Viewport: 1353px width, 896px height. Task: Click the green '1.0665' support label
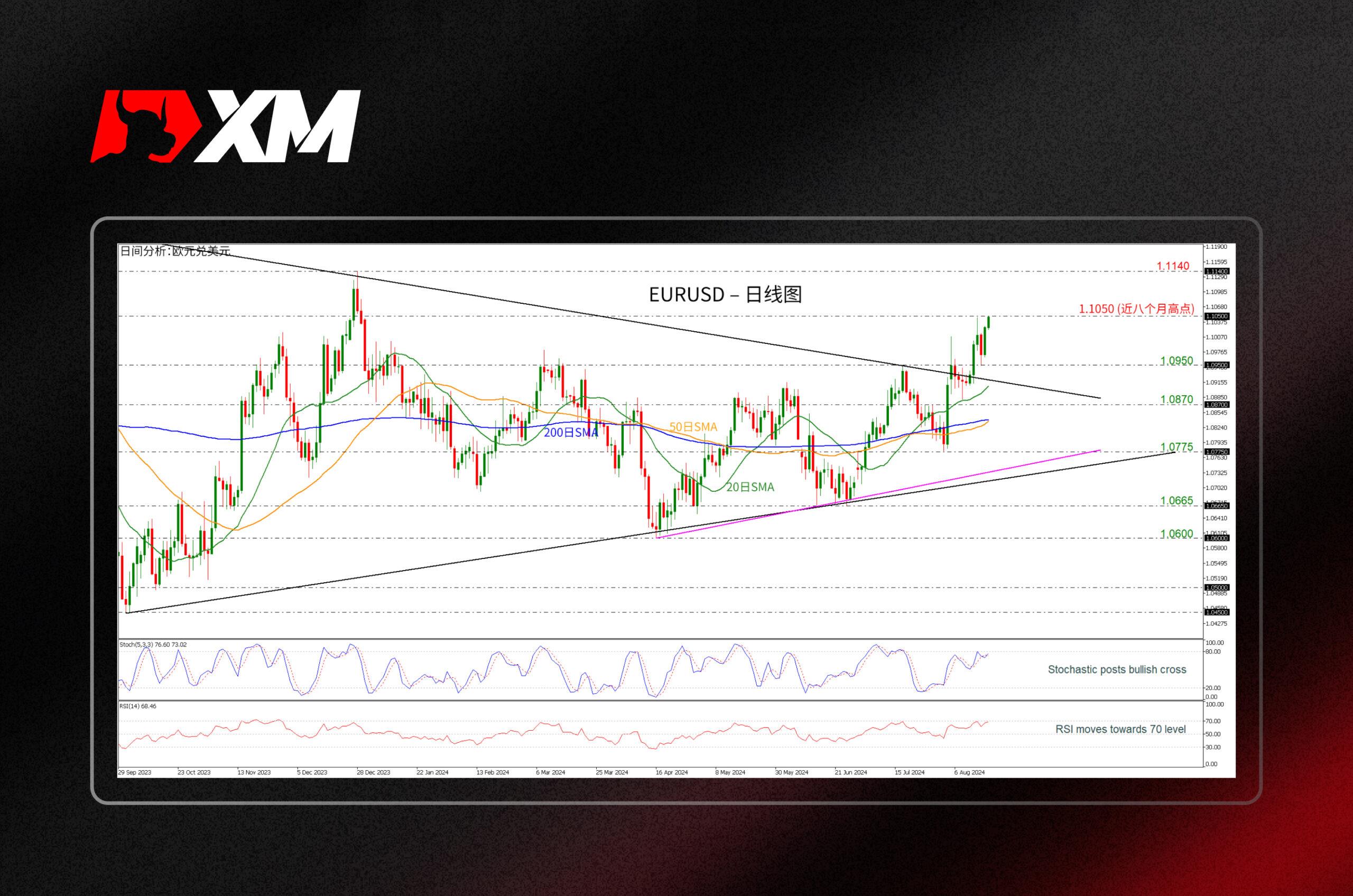click(1176, 501)
